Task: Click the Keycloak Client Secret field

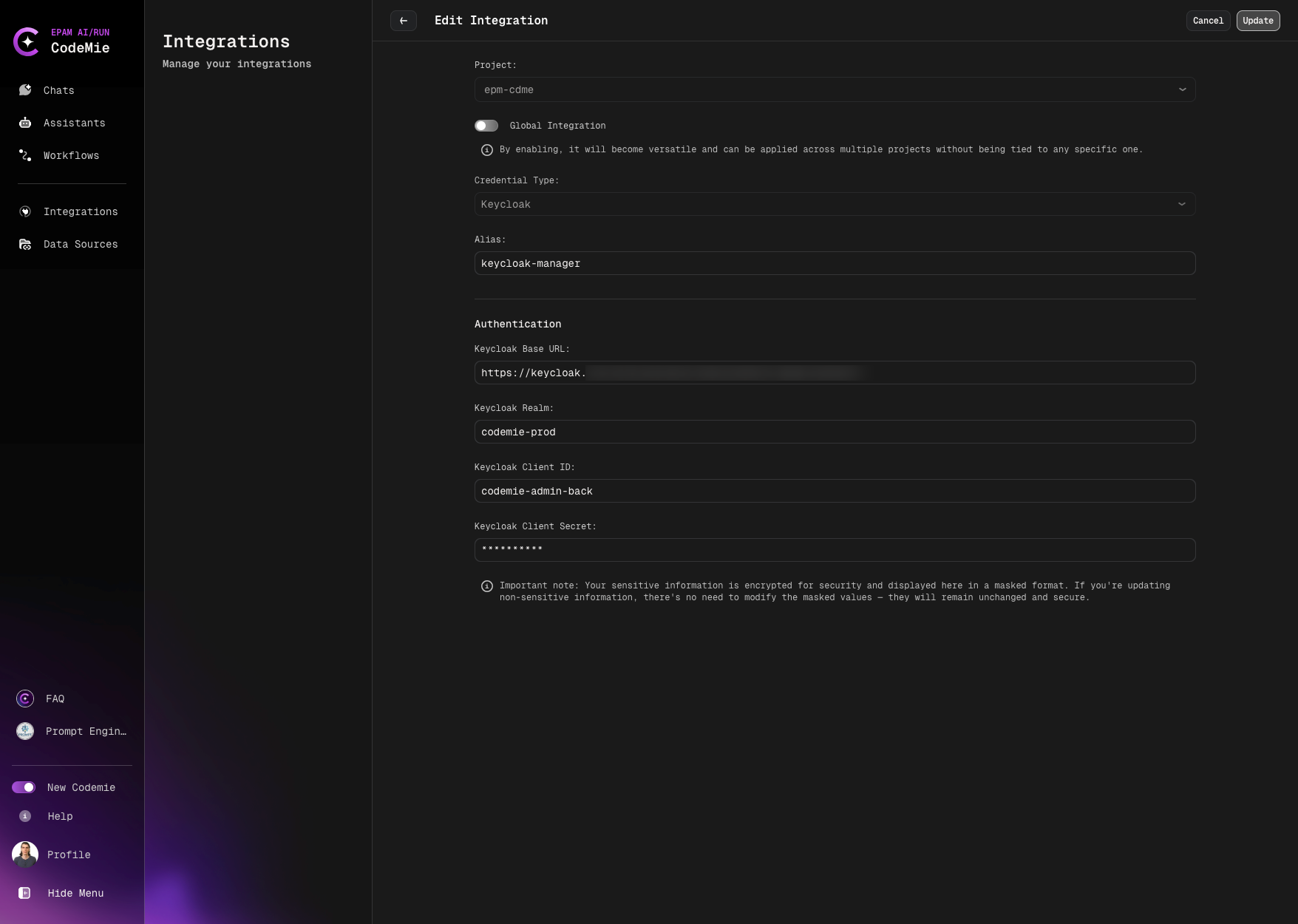Action: (834, 550)
